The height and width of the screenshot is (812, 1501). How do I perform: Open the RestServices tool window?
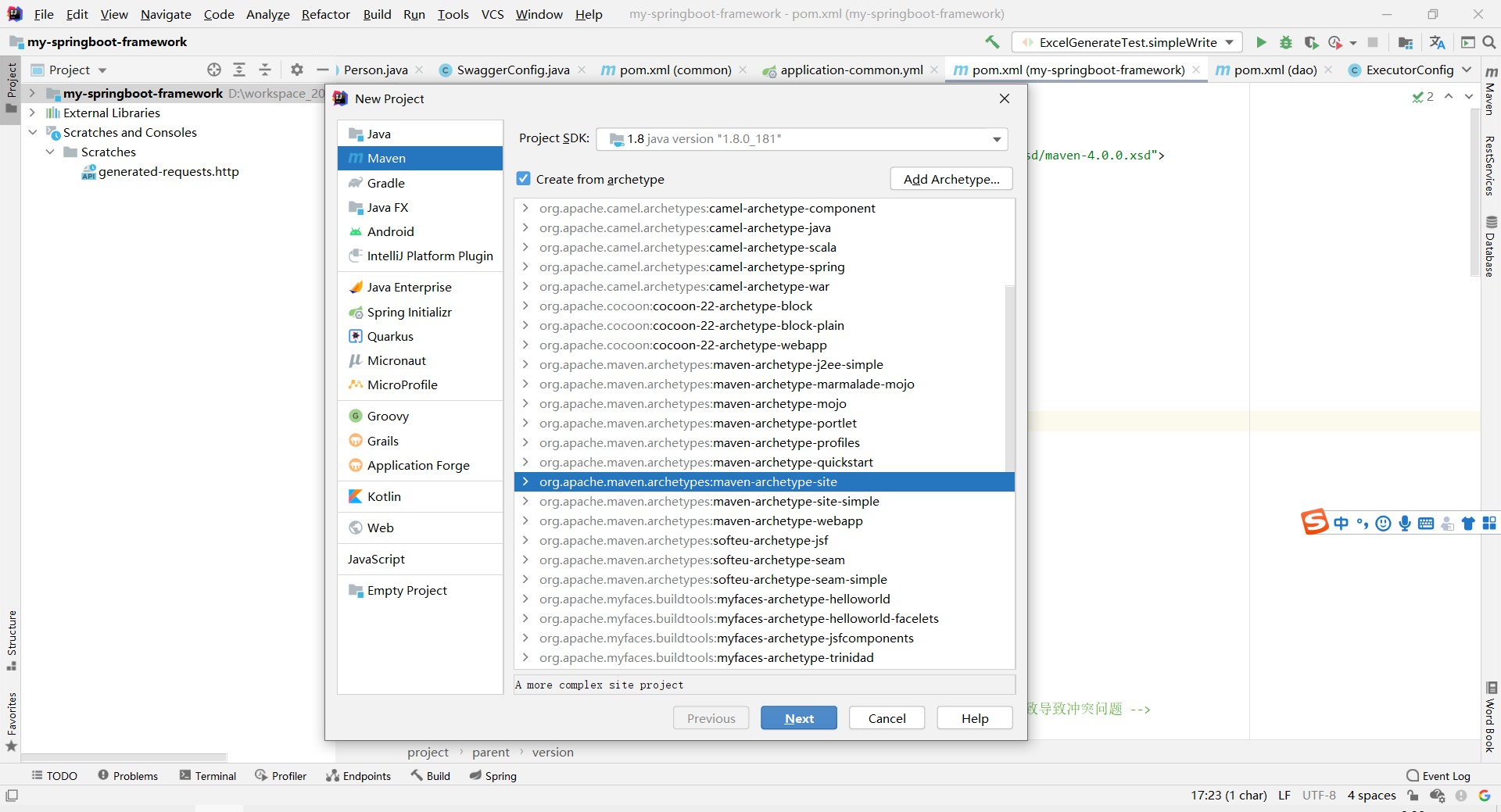pos(1491,165)
